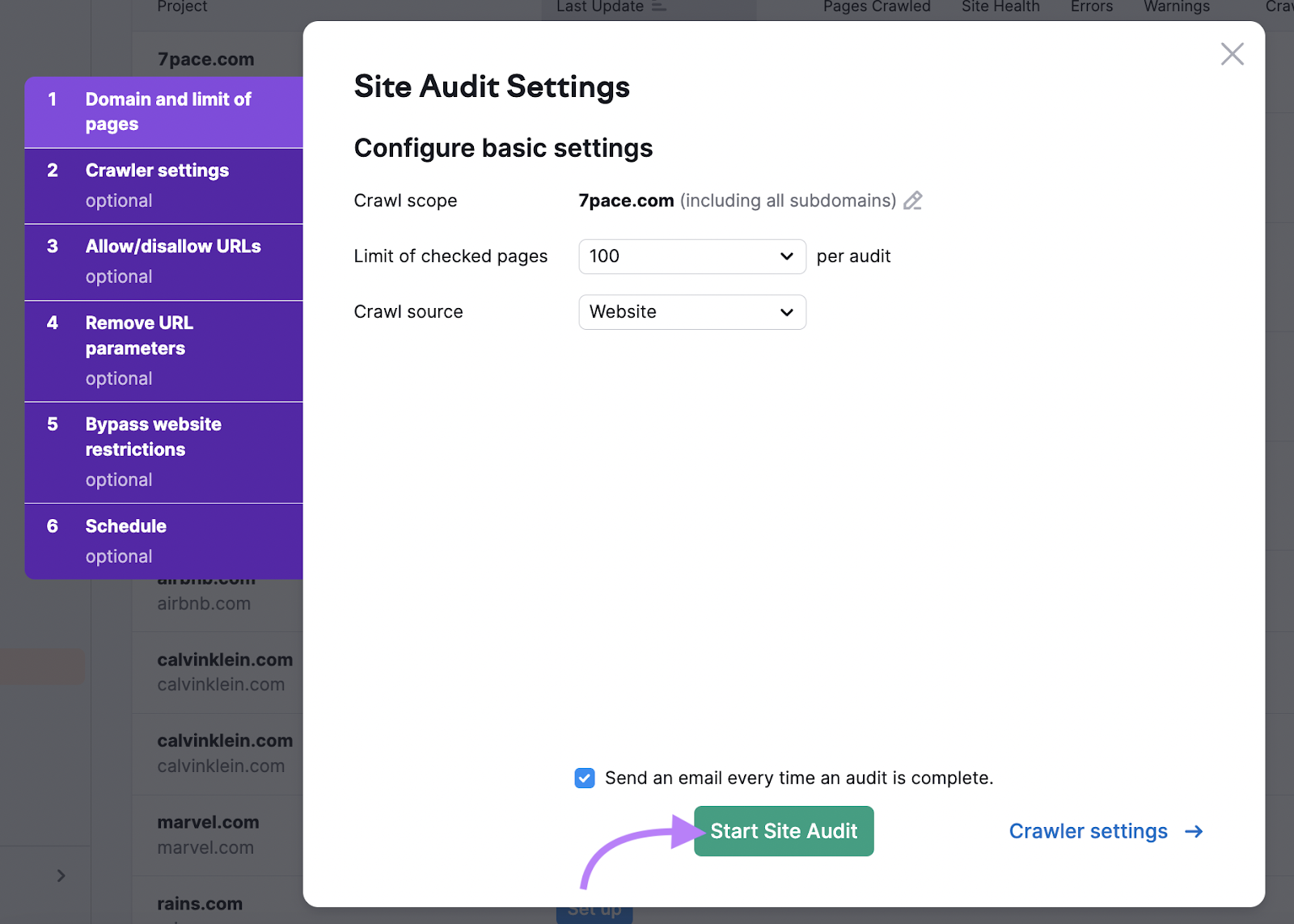Click the Set up button for rains.com
This screenshot has height=924, width=1294.
coord(594,910)
